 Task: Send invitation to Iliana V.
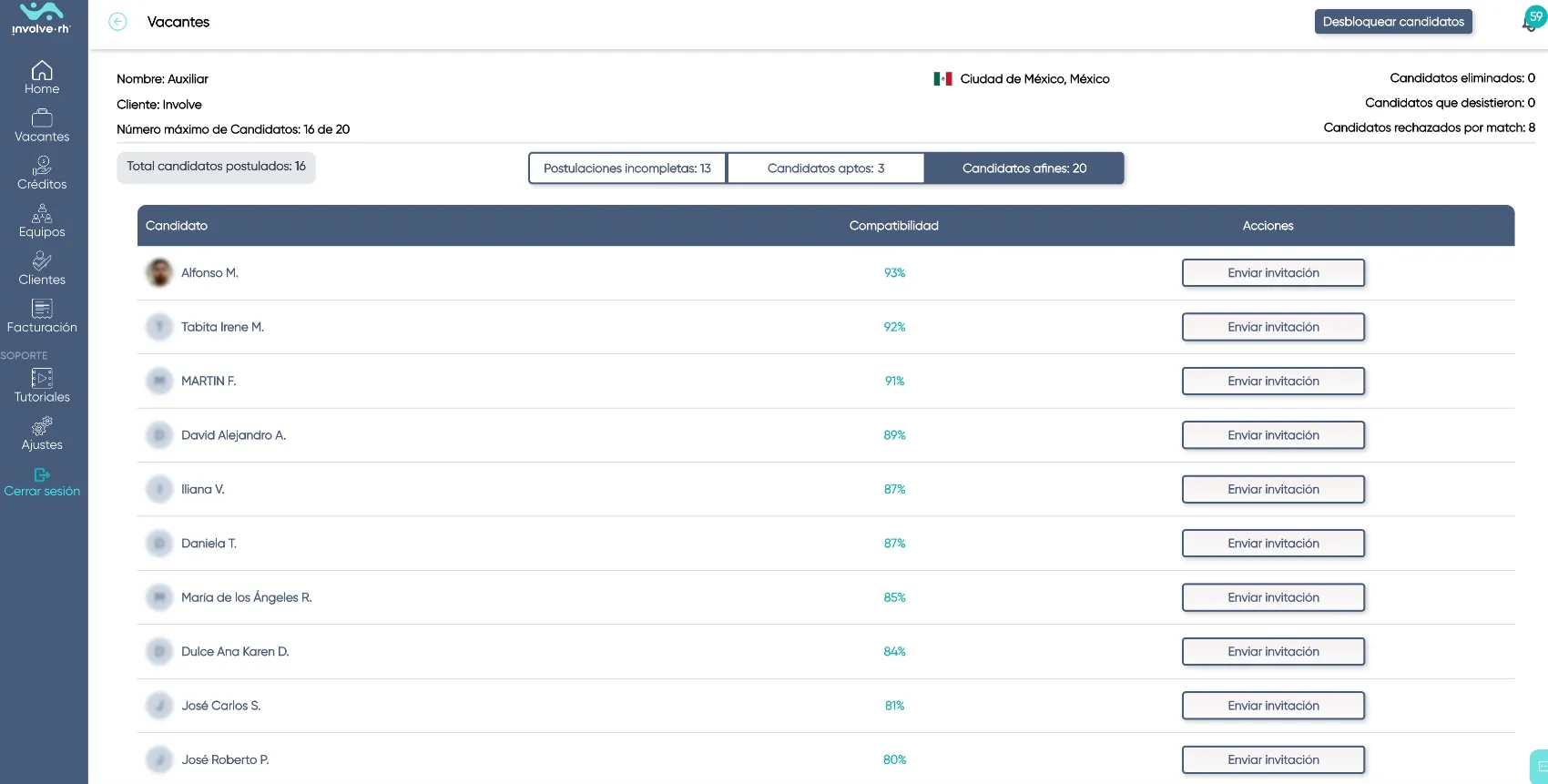pos(1273,490)
